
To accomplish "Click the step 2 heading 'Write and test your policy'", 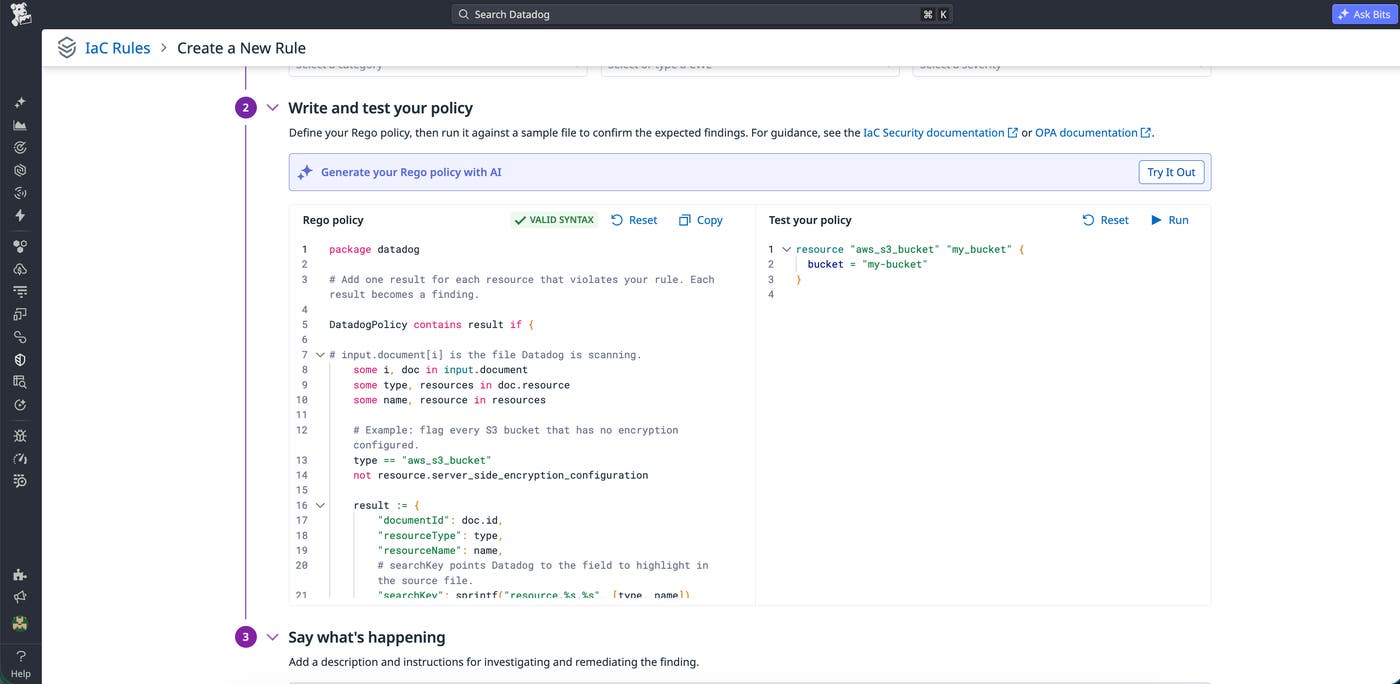I will pyautogui.click(x=381, y=108).
